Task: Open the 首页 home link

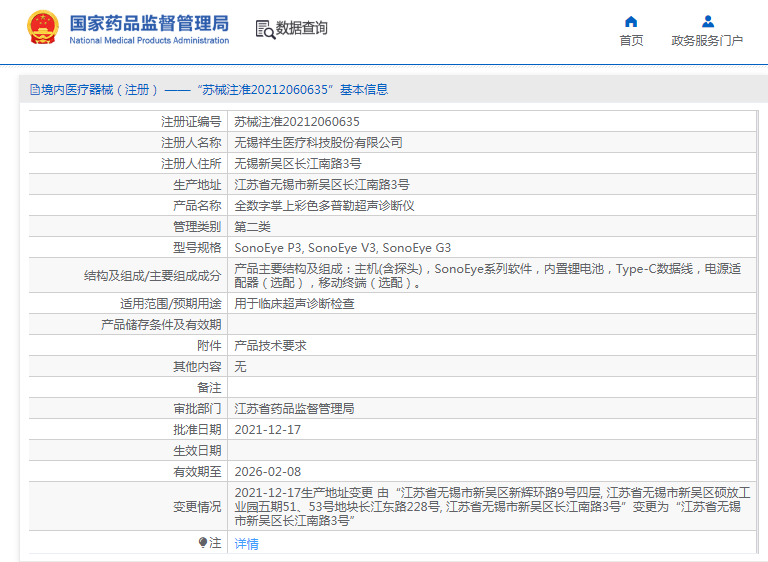Action: coord(631,41)
